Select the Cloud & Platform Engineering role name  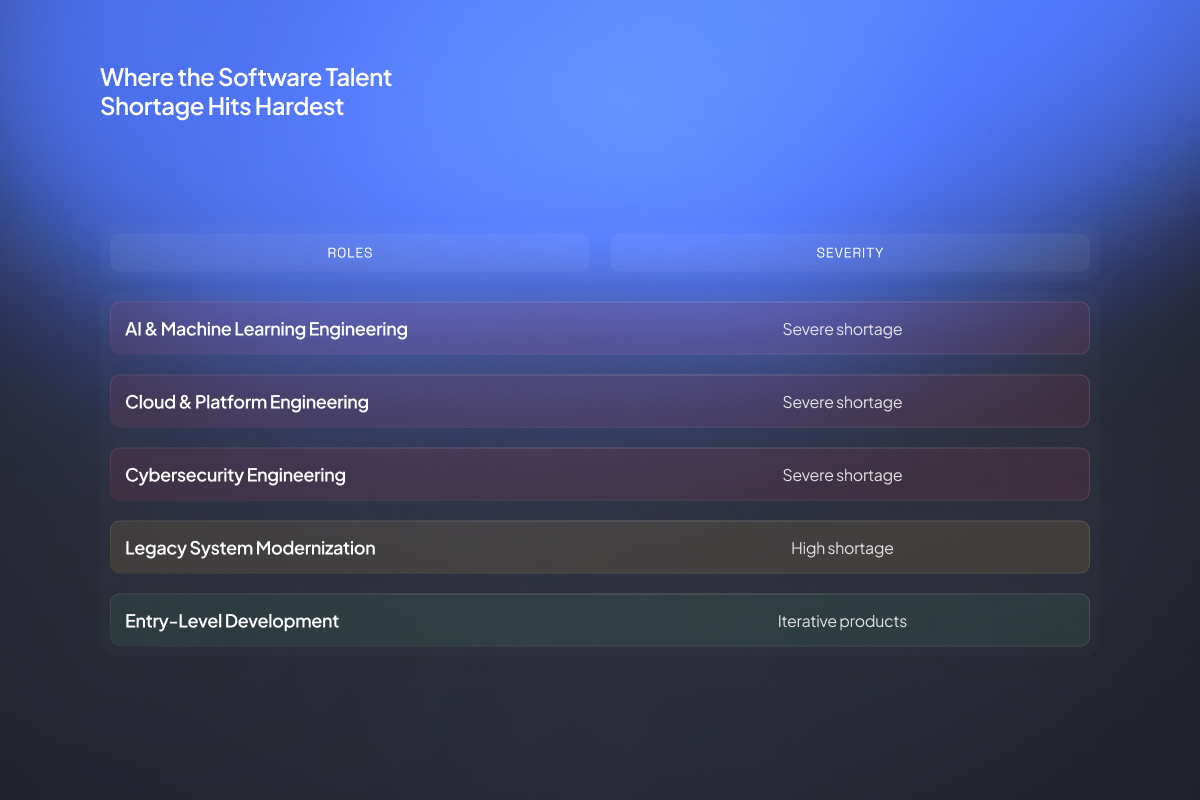tap(247, 401)
